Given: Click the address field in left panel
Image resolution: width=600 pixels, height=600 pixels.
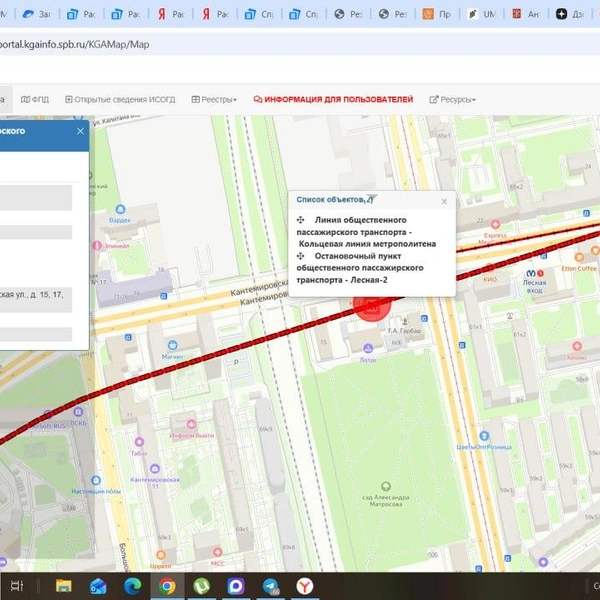Looking at the screenshot, I should click(36, 300).
